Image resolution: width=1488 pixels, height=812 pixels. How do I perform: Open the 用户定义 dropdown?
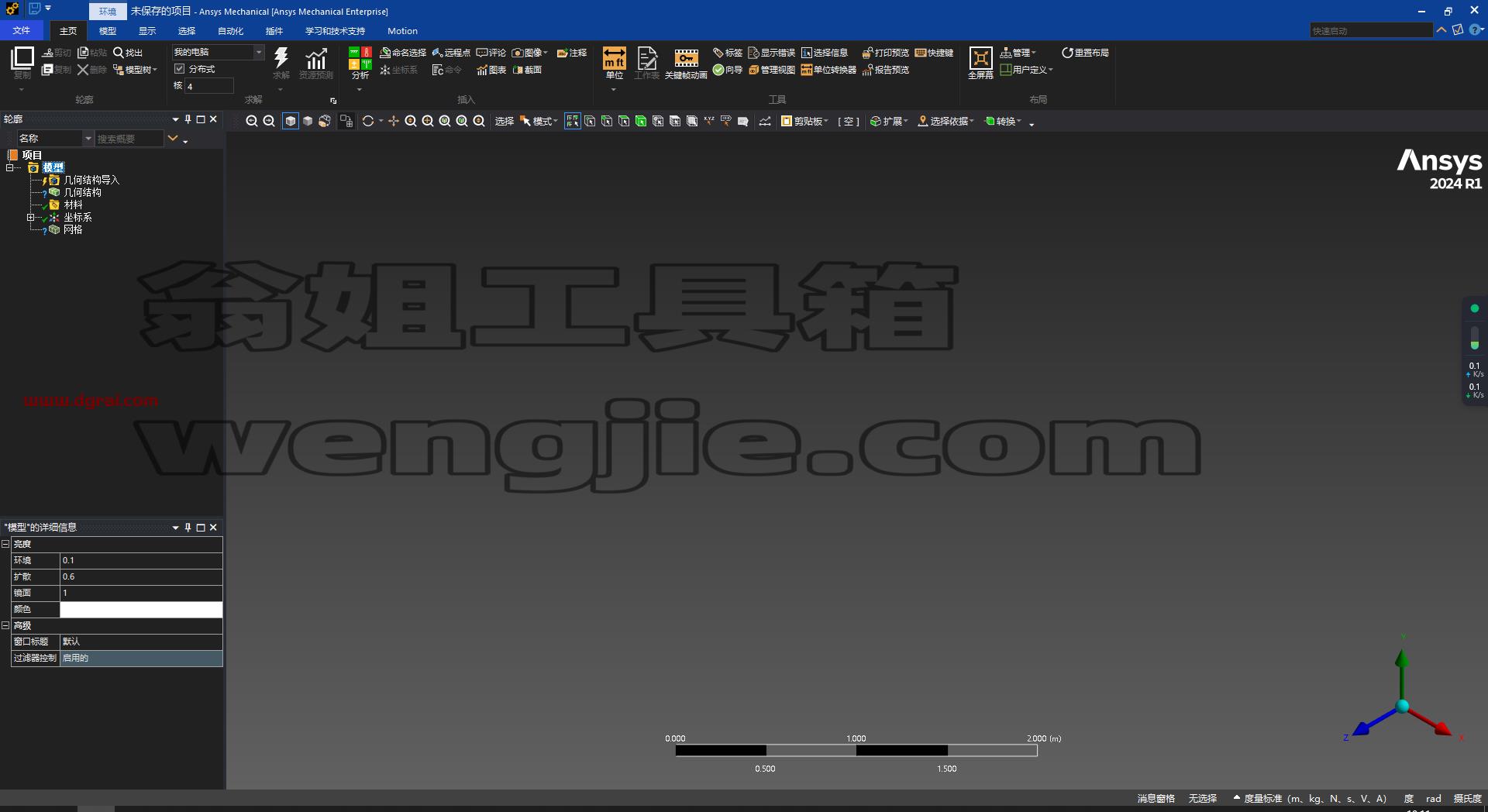pyautogui.click(x=1026, y=70)
